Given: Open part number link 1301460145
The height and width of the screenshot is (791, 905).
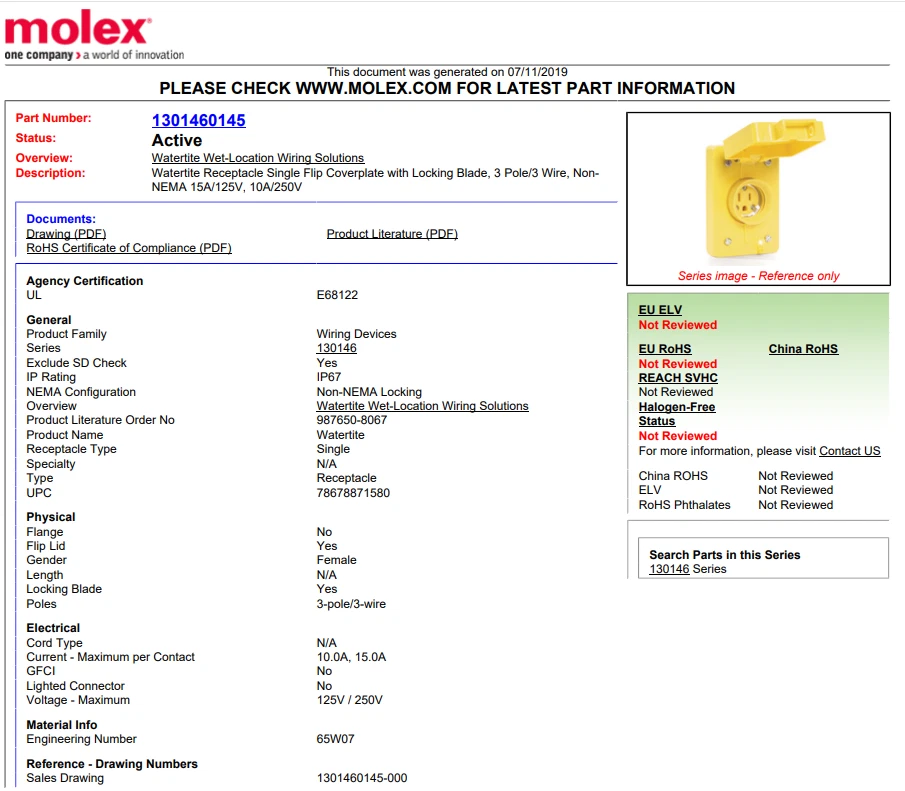Looking at the screenshot, I should (196, 118).
